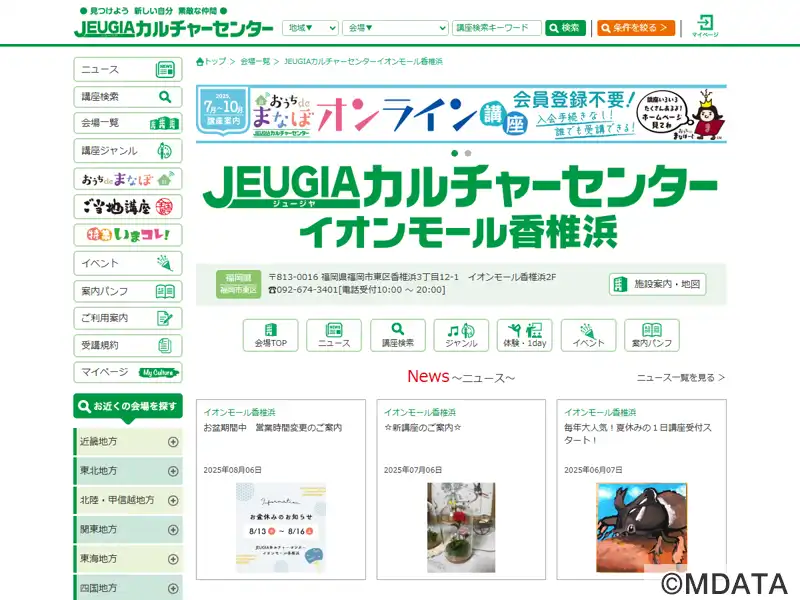
Task: Expand the 四国地方 region
Action: [128, 588]
